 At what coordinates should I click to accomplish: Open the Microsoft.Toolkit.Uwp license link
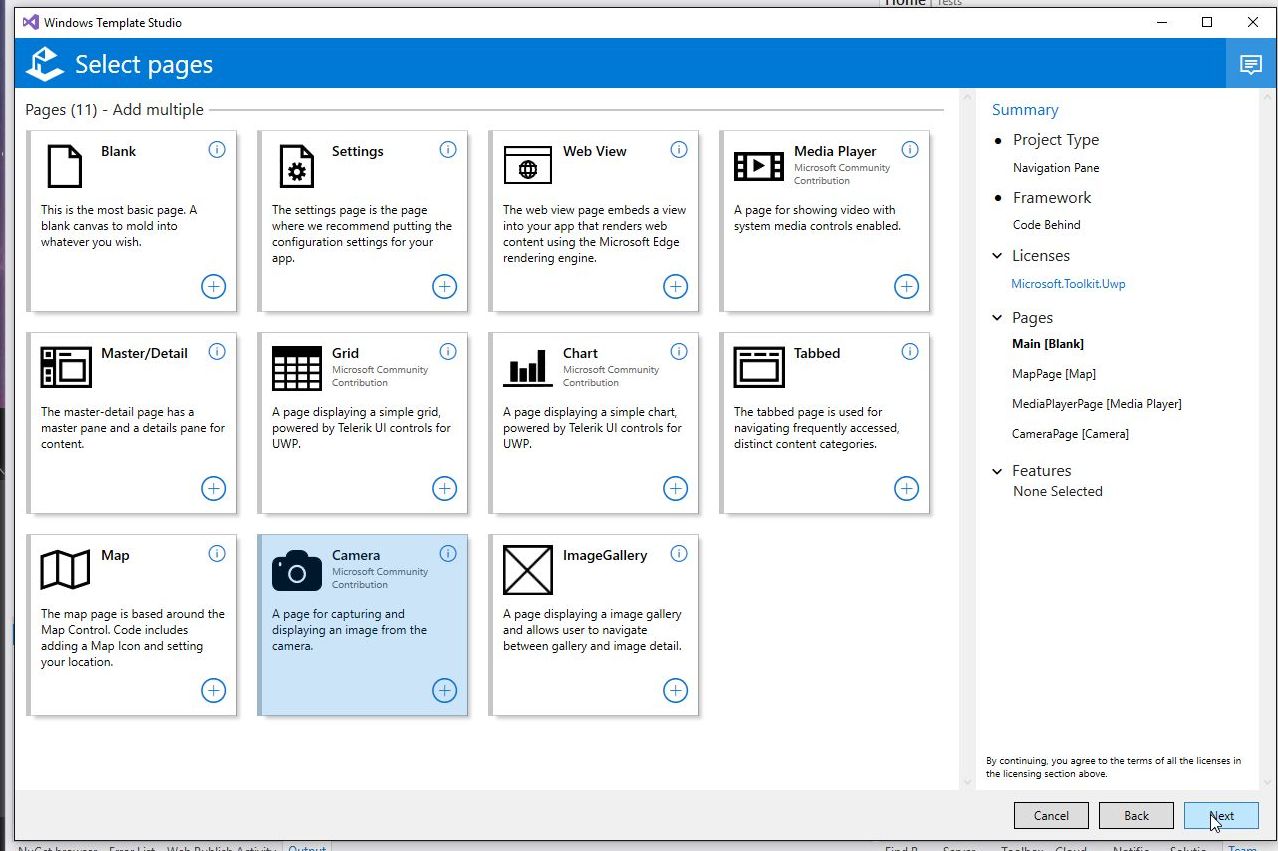tap(1068, 284)
